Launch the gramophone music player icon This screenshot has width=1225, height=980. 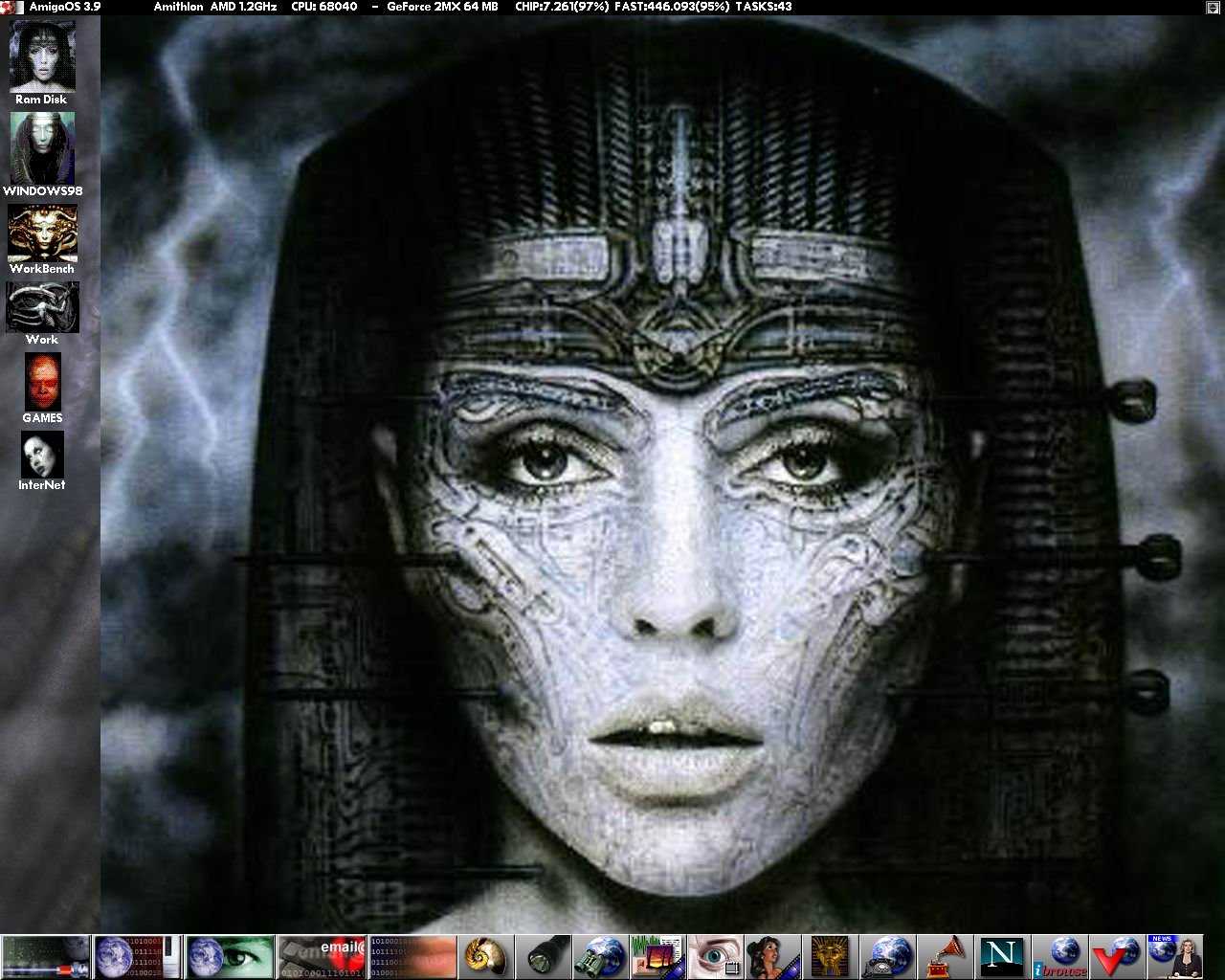(x=945, y=956)
